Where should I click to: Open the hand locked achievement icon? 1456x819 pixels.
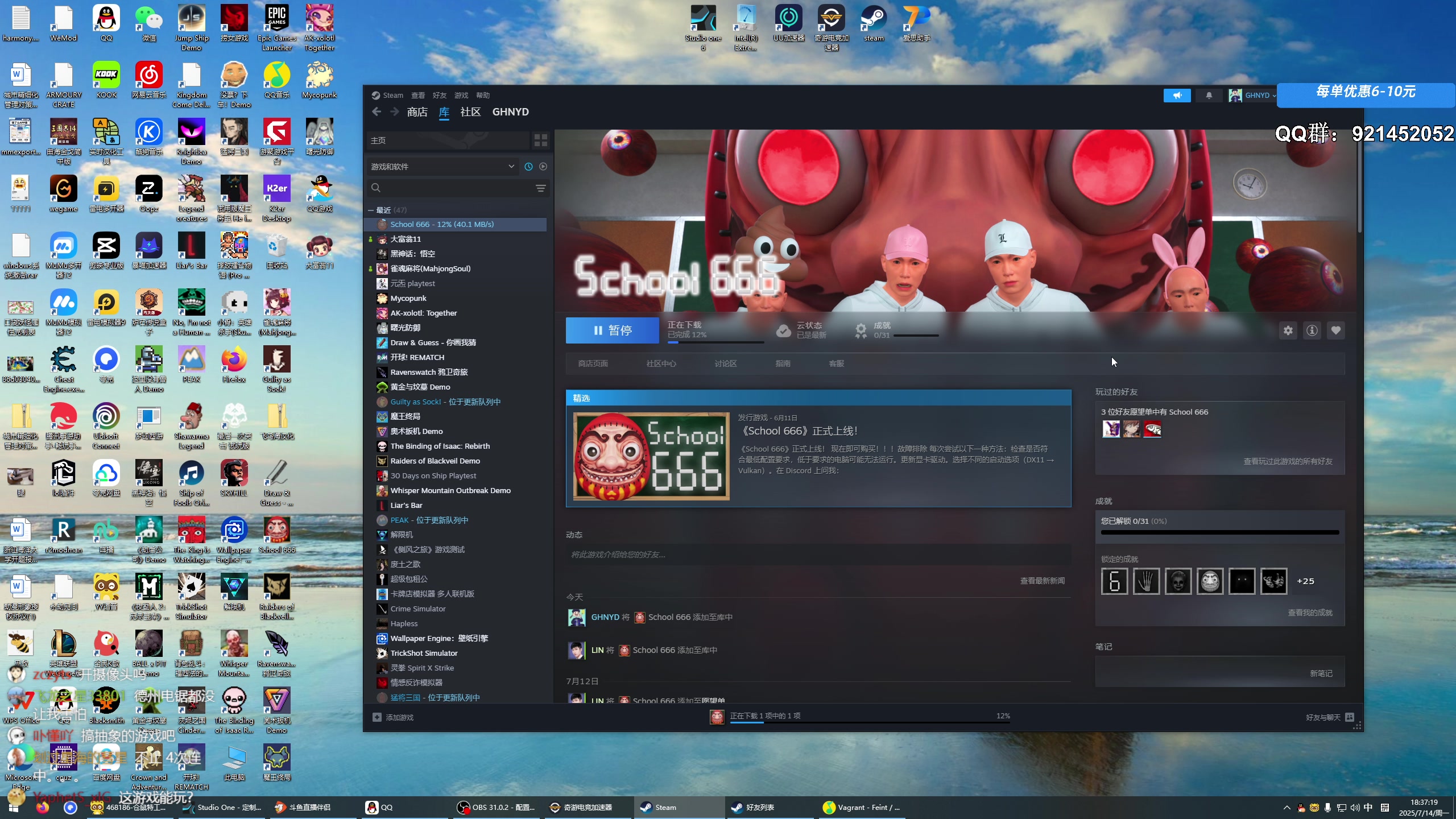(x=1146, y=582)
